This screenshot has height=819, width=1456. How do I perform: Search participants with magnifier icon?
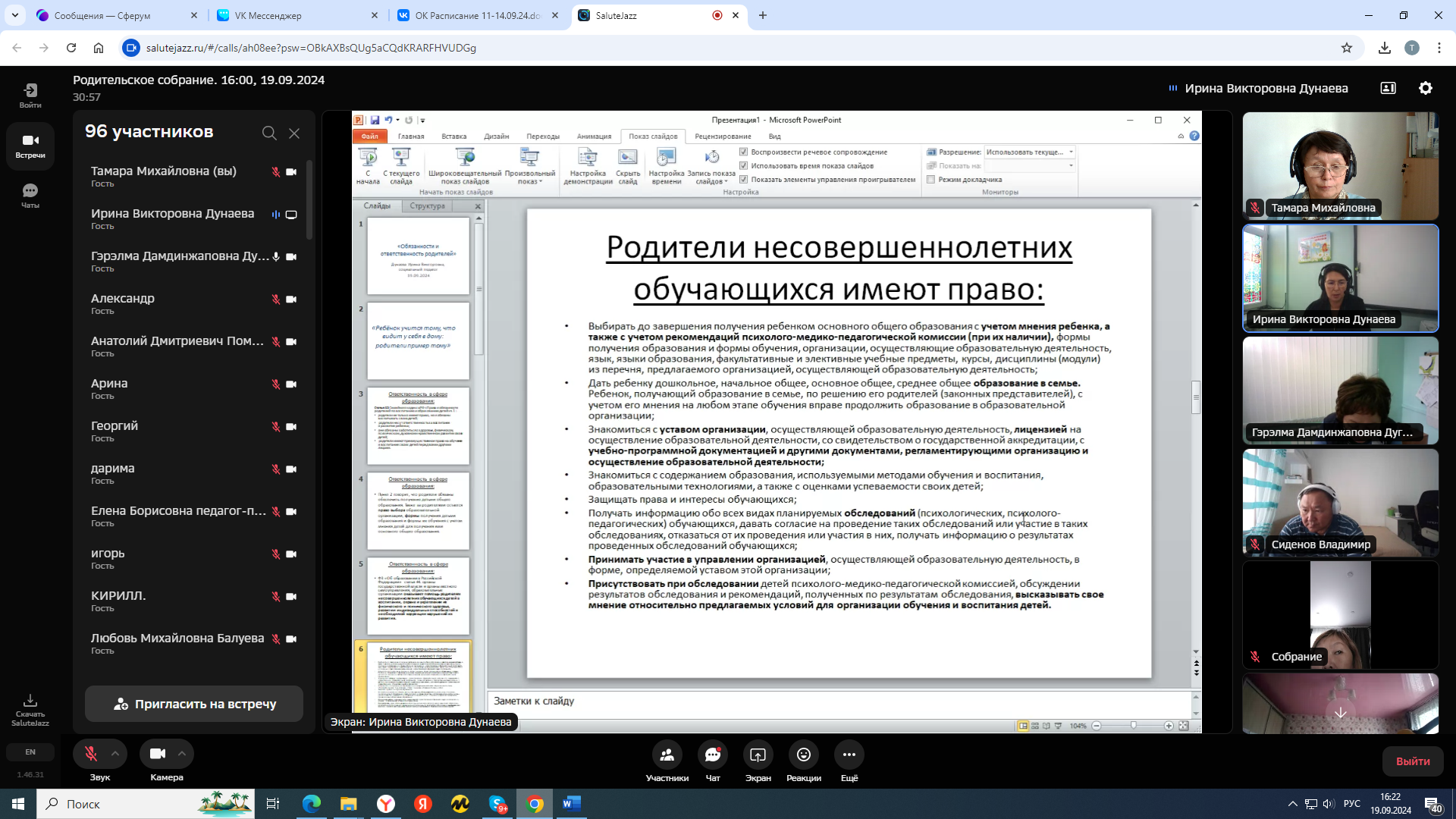[269, 133]
